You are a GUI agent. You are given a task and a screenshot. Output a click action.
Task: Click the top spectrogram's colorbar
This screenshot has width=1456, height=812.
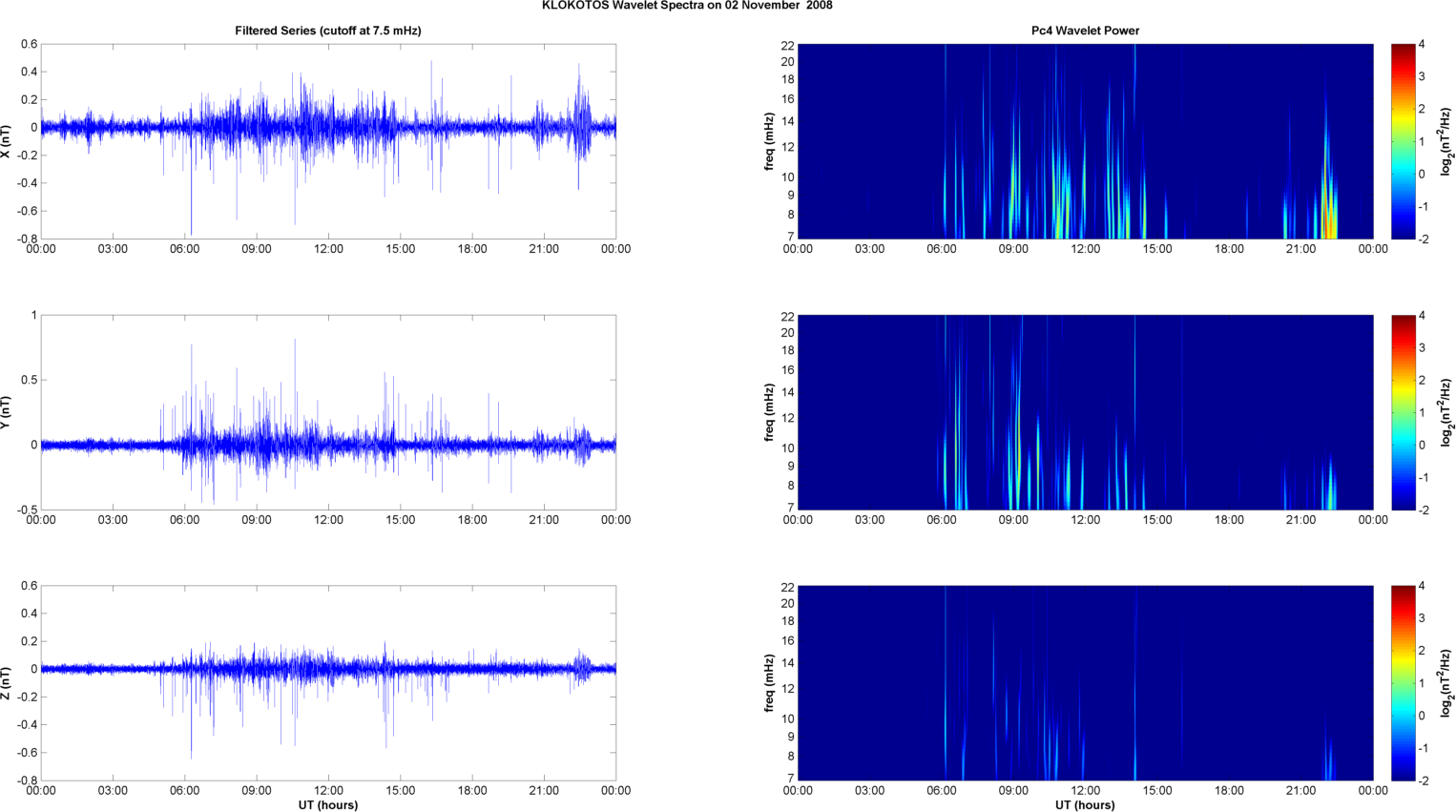point(1403,141)
